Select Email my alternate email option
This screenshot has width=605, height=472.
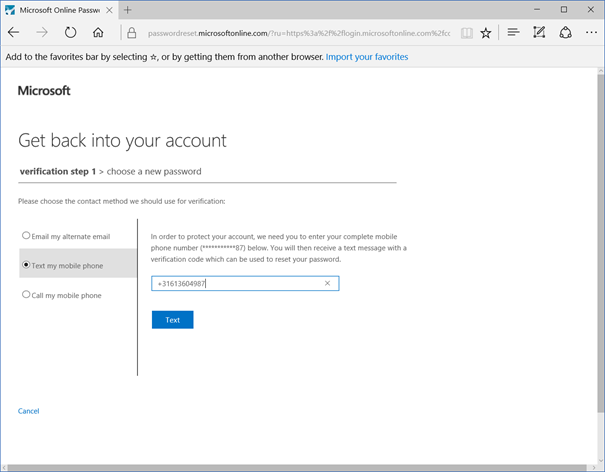pyautogui.click(x=66, y=236)
